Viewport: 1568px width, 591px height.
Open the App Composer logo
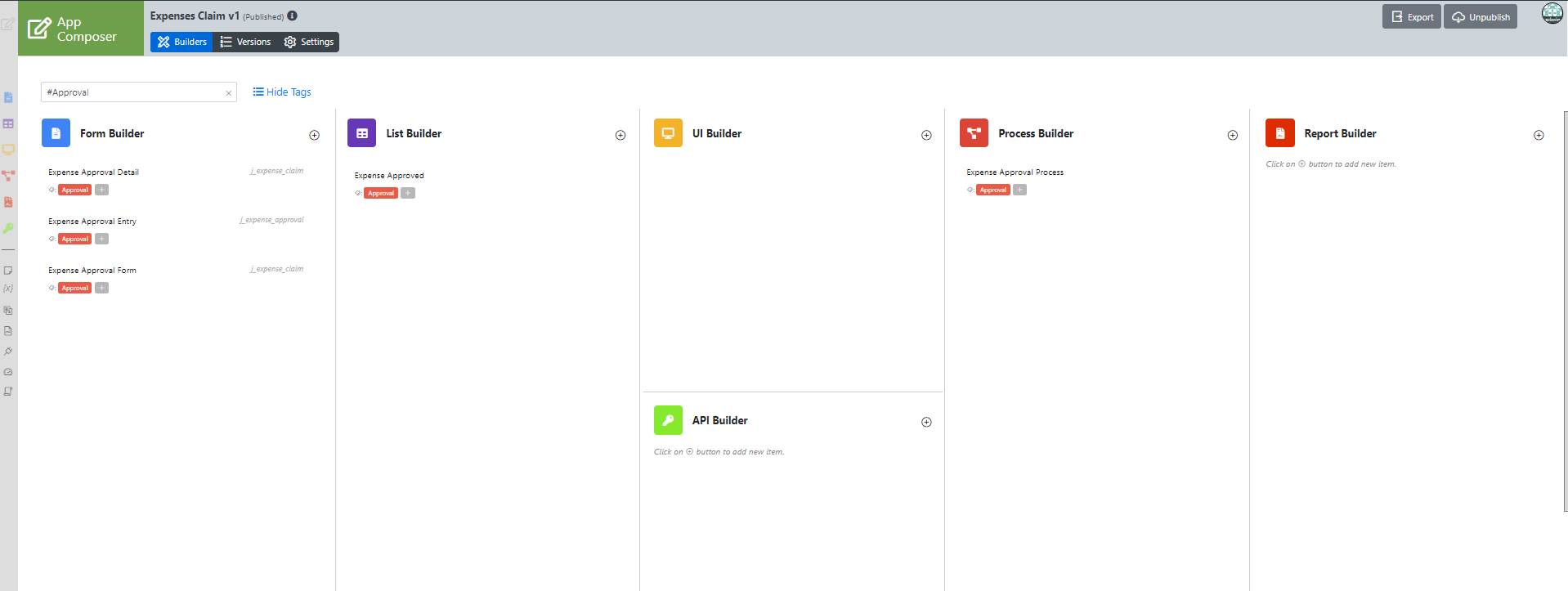click(80, 29)
